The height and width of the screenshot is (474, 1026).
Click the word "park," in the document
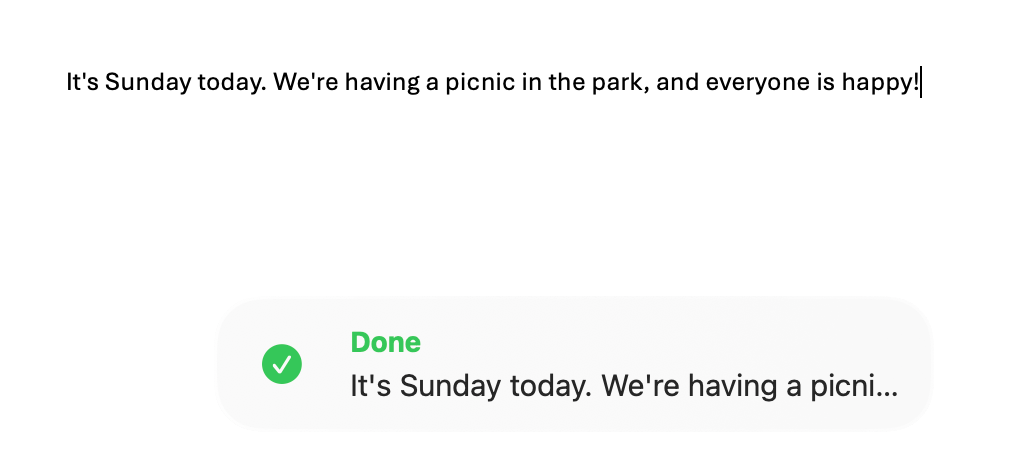pos(619,82)
